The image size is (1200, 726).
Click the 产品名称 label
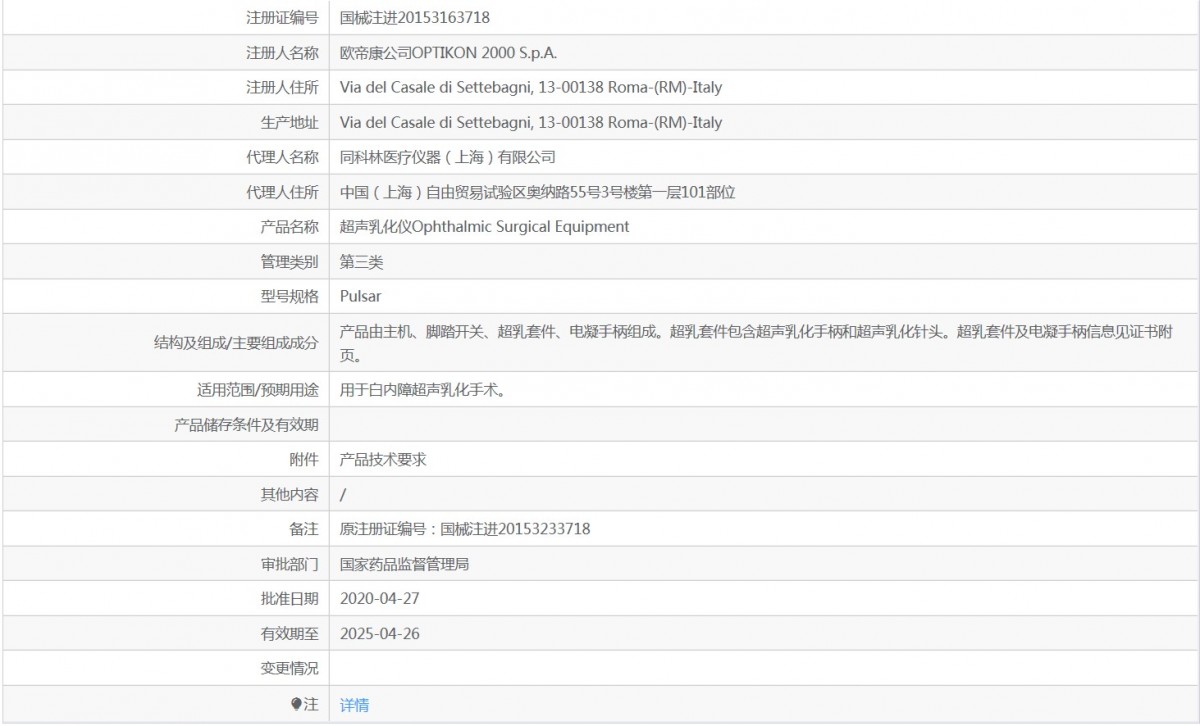click(x=289, y=227)
